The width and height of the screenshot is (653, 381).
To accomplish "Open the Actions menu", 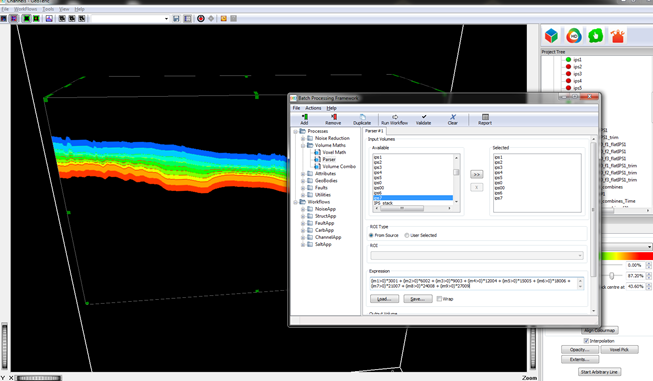I will tap(313, 108).
